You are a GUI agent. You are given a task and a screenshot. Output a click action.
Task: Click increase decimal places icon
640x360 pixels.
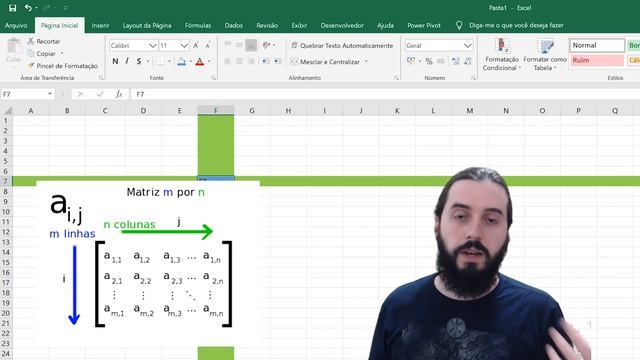point(456,61)
